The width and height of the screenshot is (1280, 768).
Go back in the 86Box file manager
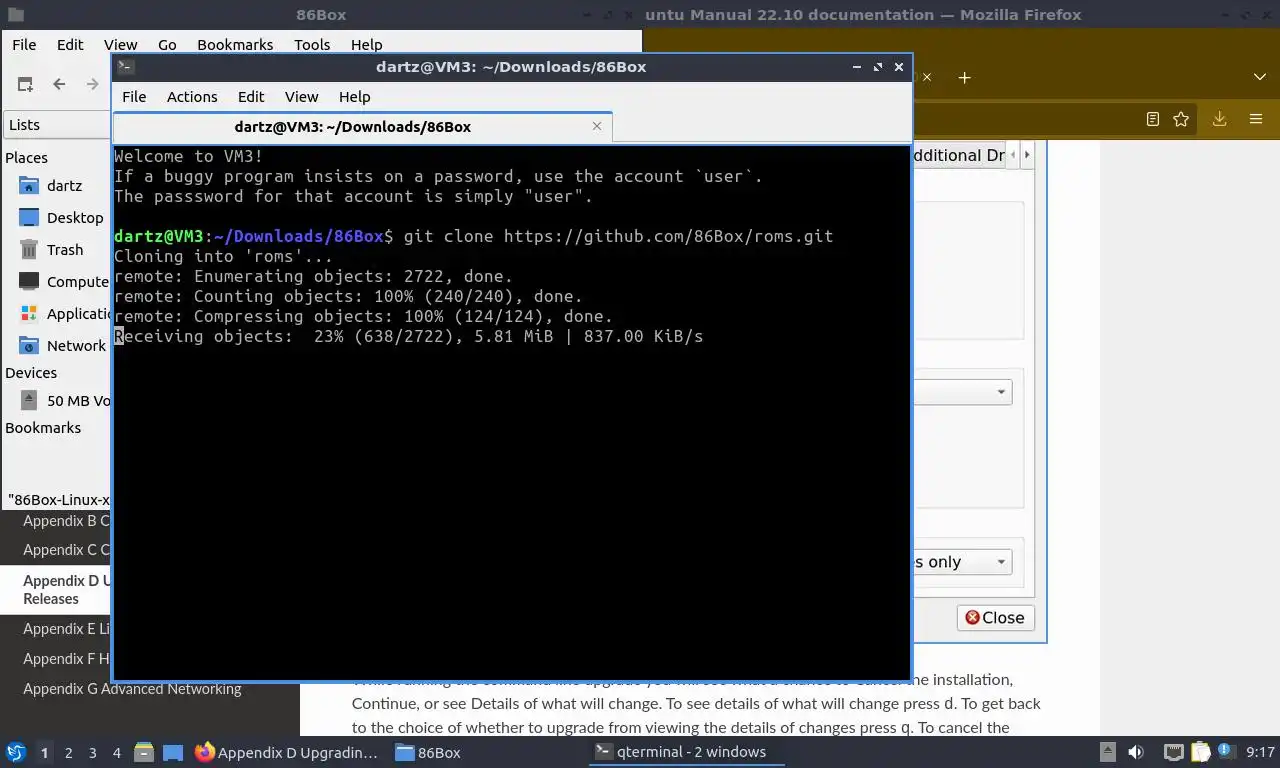point(59,85)
